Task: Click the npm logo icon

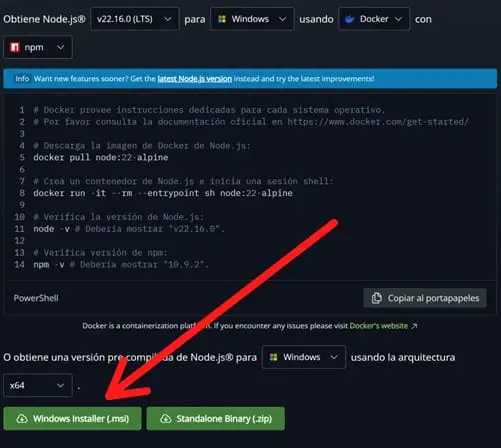Action: tap(15, 47)
